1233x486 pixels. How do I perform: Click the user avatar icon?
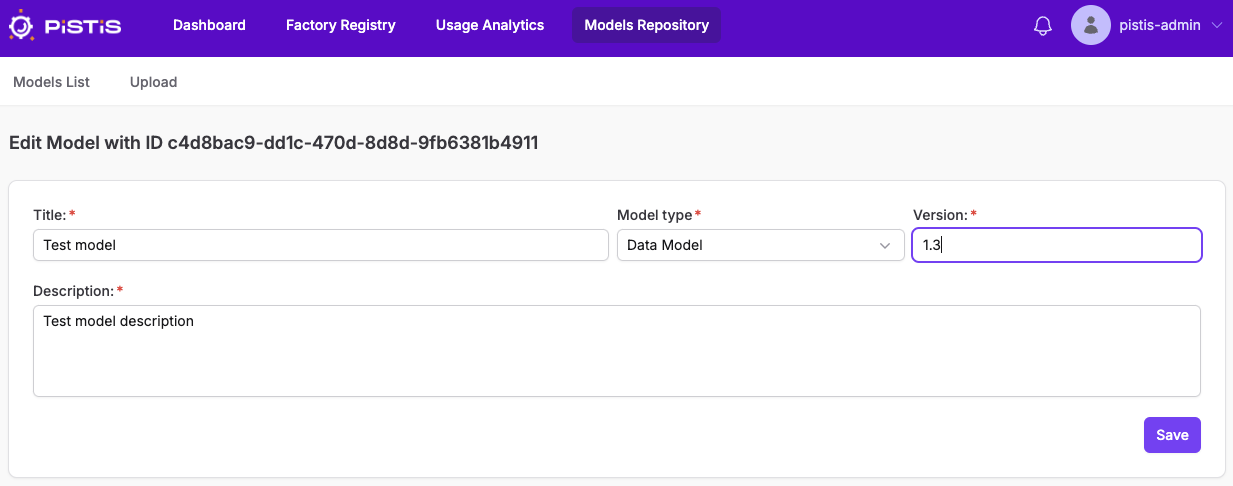(x=1091, y=26)
